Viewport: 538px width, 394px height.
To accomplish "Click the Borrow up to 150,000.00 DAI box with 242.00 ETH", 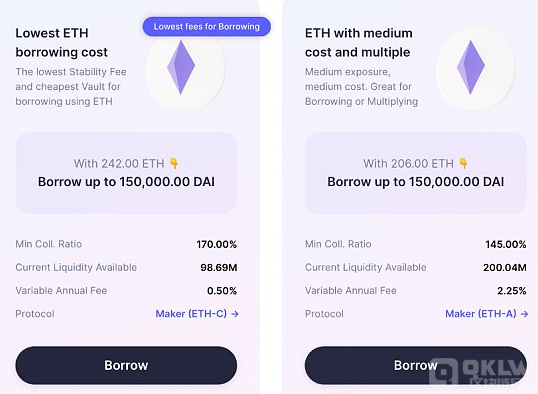I will 126,173.
